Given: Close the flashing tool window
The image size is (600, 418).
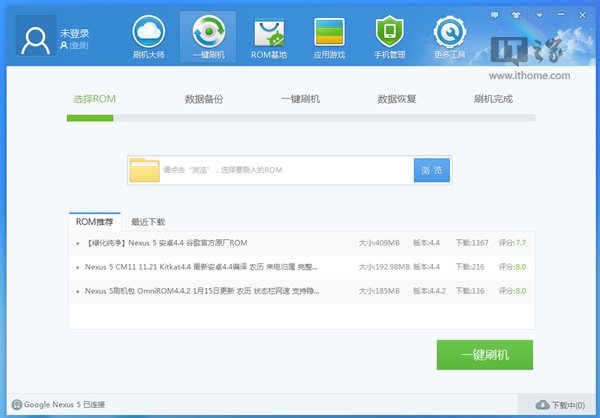Looking at the screenshot, I should point(582,15).
